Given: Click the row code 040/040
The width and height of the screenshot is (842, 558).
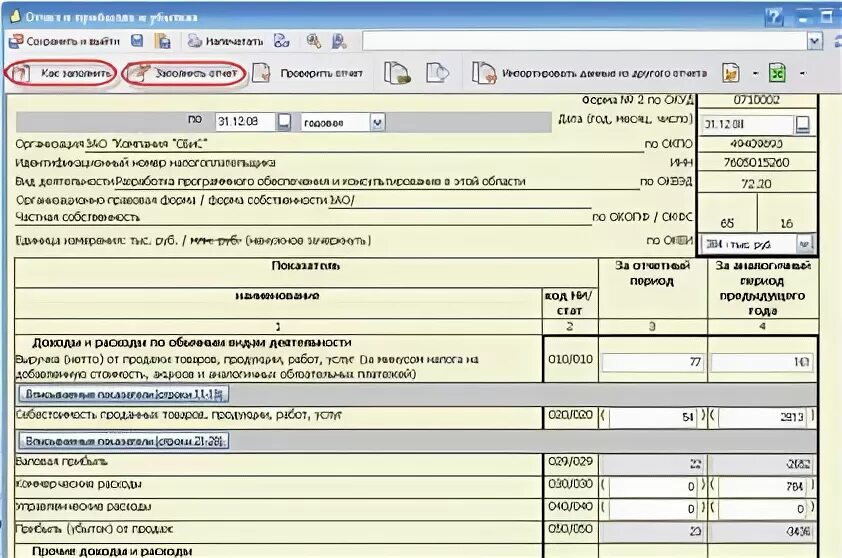Looking at the screenshot, I should click(570, 506).
